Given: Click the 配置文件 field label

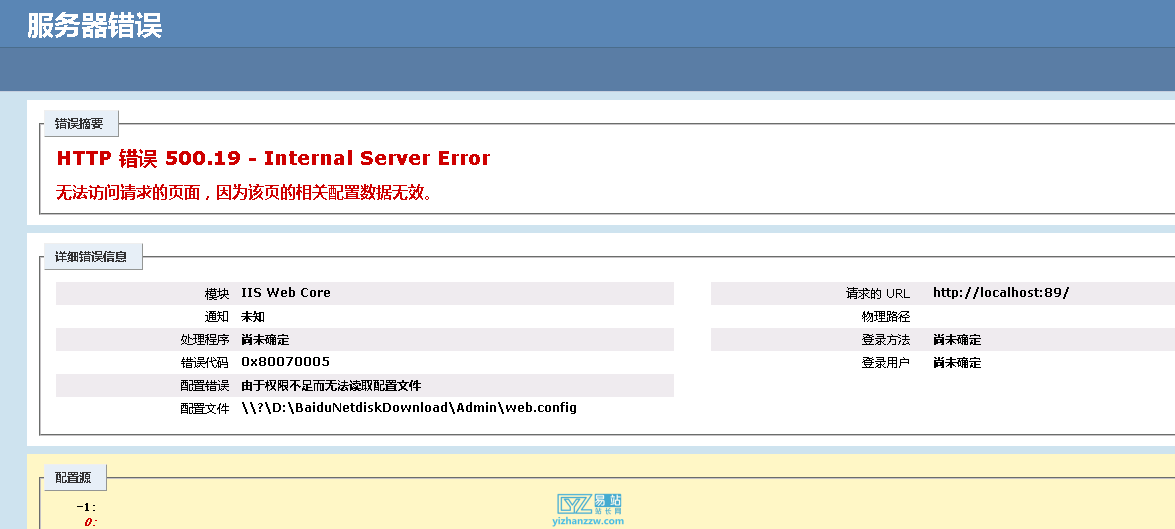Looking at the screenshot, I should (205, 409).
